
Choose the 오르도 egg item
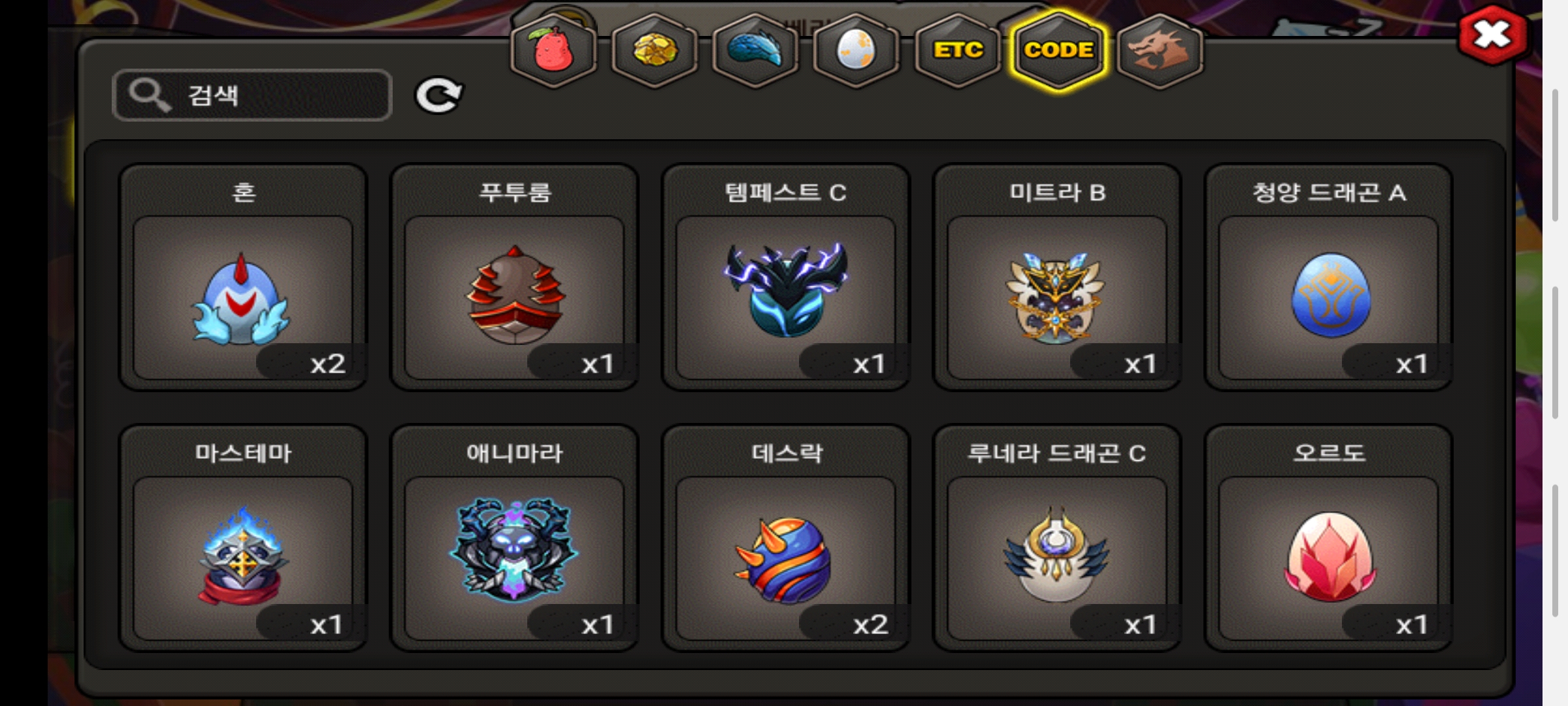(1329, 538)
